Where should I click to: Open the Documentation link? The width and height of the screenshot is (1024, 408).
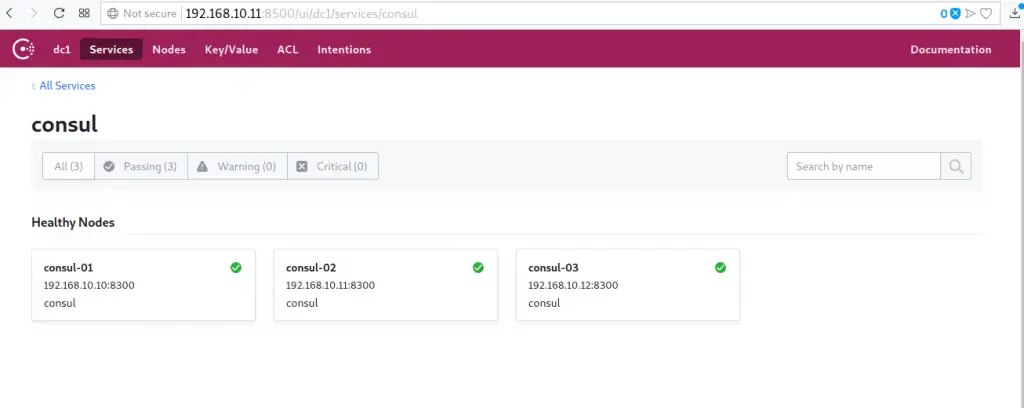click(x=951, y=50)
